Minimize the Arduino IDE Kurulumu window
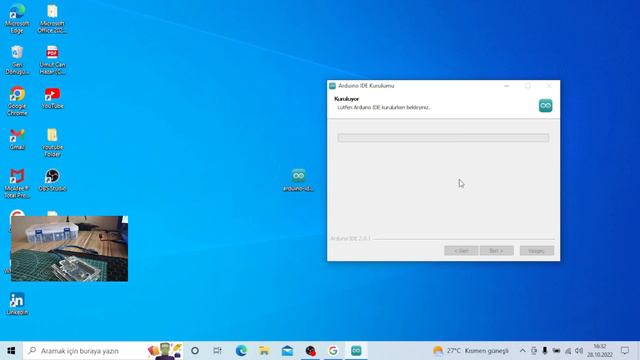 coord(507,86)
